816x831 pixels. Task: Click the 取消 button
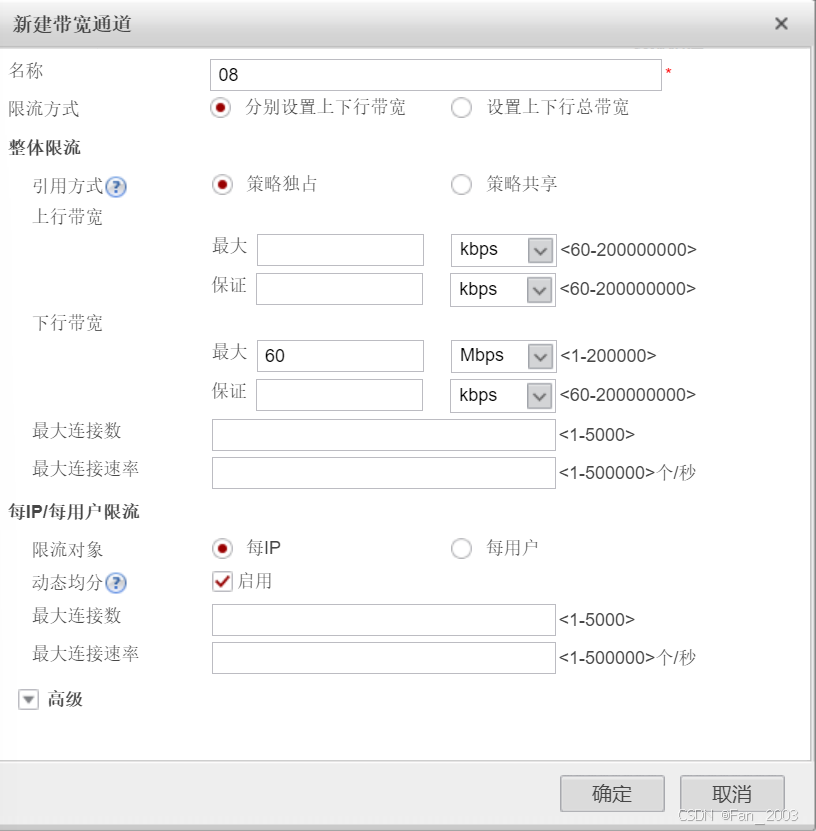coord(732,793)
